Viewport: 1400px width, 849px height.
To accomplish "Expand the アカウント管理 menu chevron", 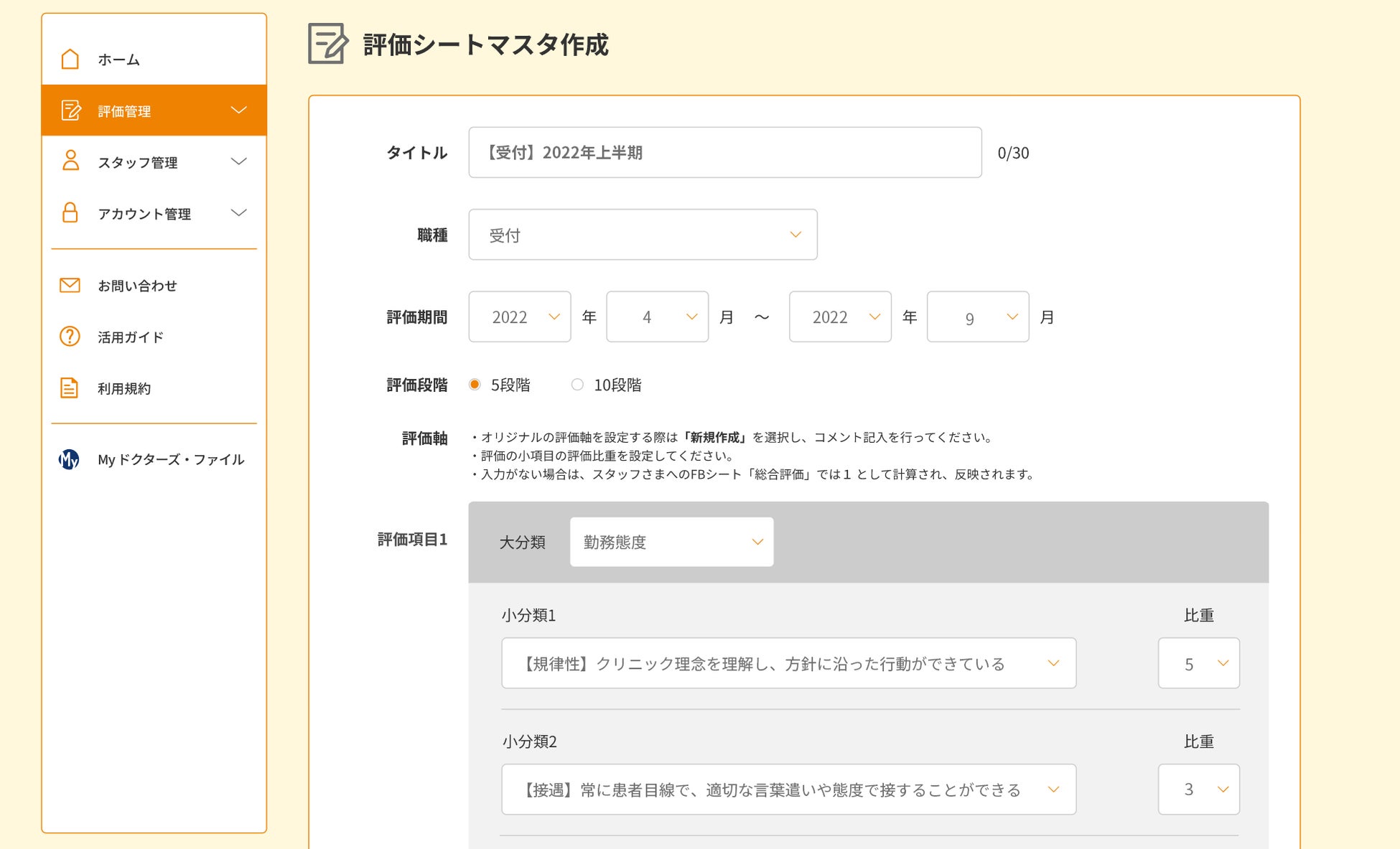I will [238, 213].
